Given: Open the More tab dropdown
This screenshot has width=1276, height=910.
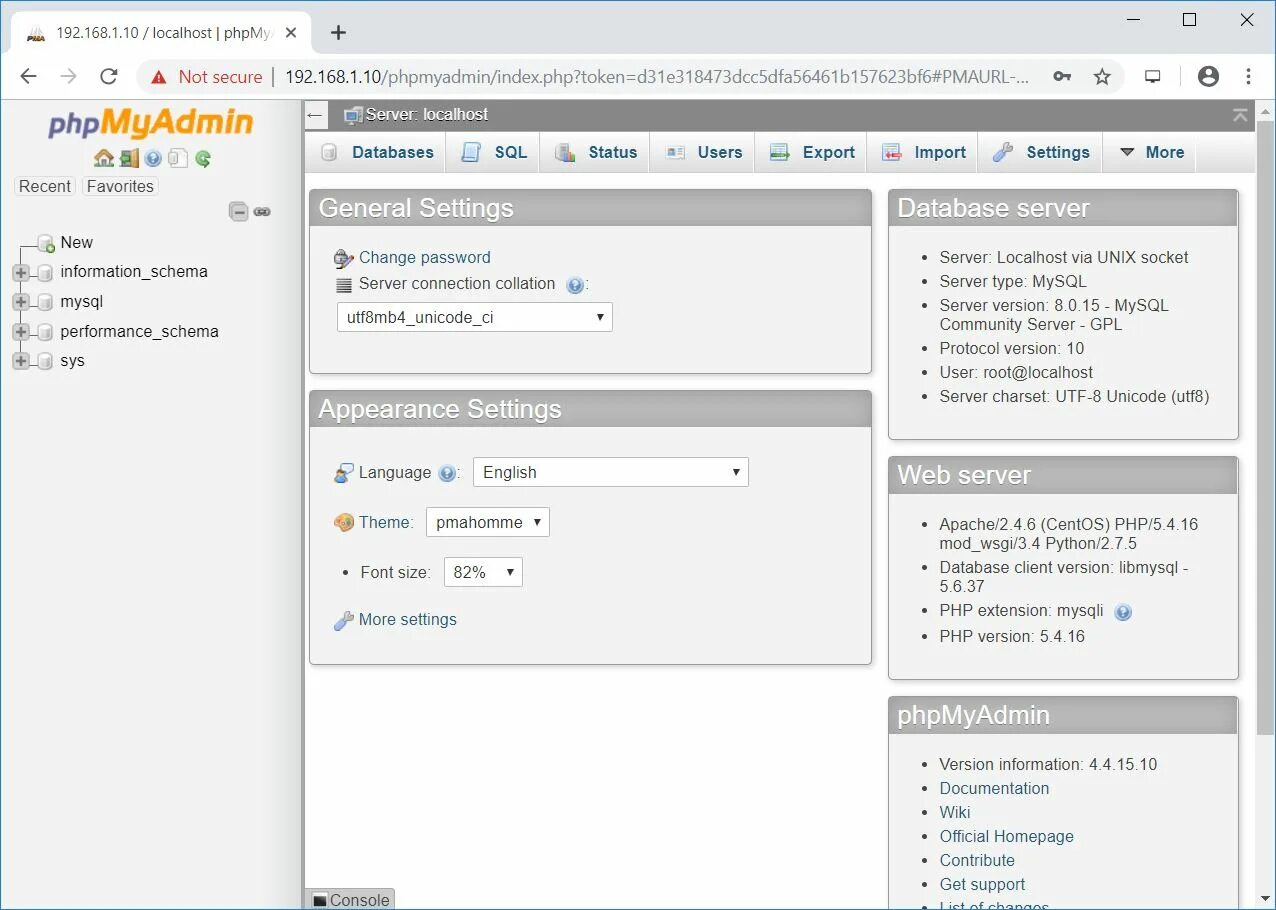Looking at the screenshot, I should coord(1151,152).
